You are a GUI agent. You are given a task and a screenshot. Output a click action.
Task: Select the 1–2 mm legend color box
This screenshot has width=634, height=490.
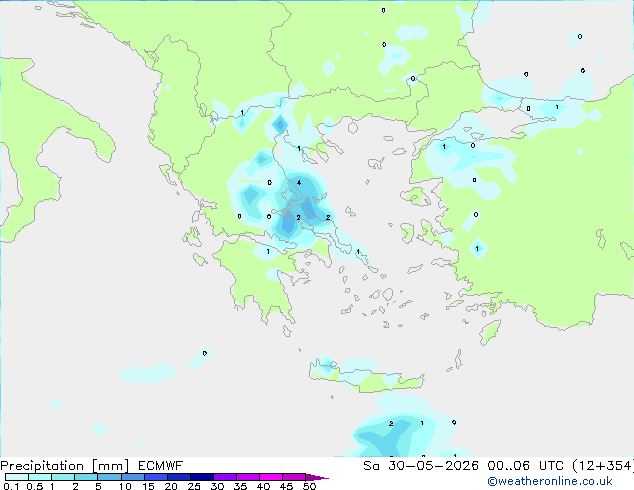point(63,477)
